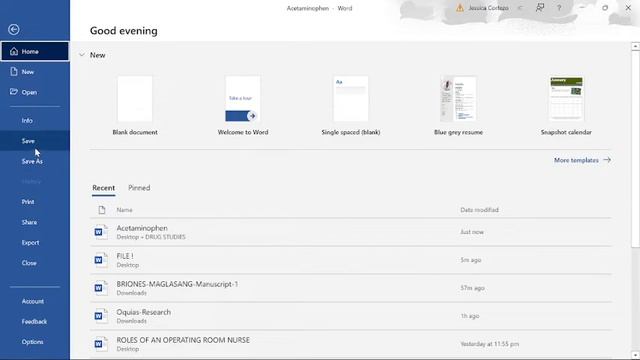Open ROLES OF AN OPERATING ROOM NURSE document
This screenshot has width=640, height=360.
coord(351,344)
